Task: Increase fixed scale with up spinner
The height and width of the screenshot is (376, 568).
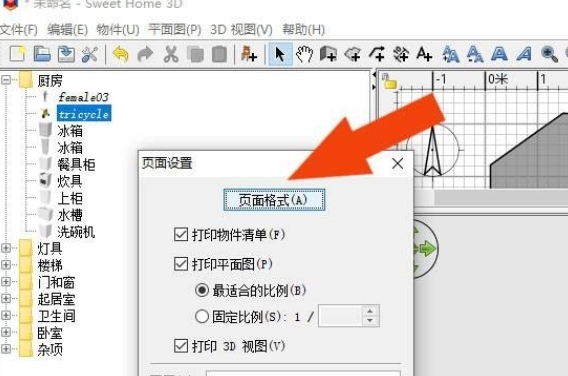Action: [x=370, y=311]
